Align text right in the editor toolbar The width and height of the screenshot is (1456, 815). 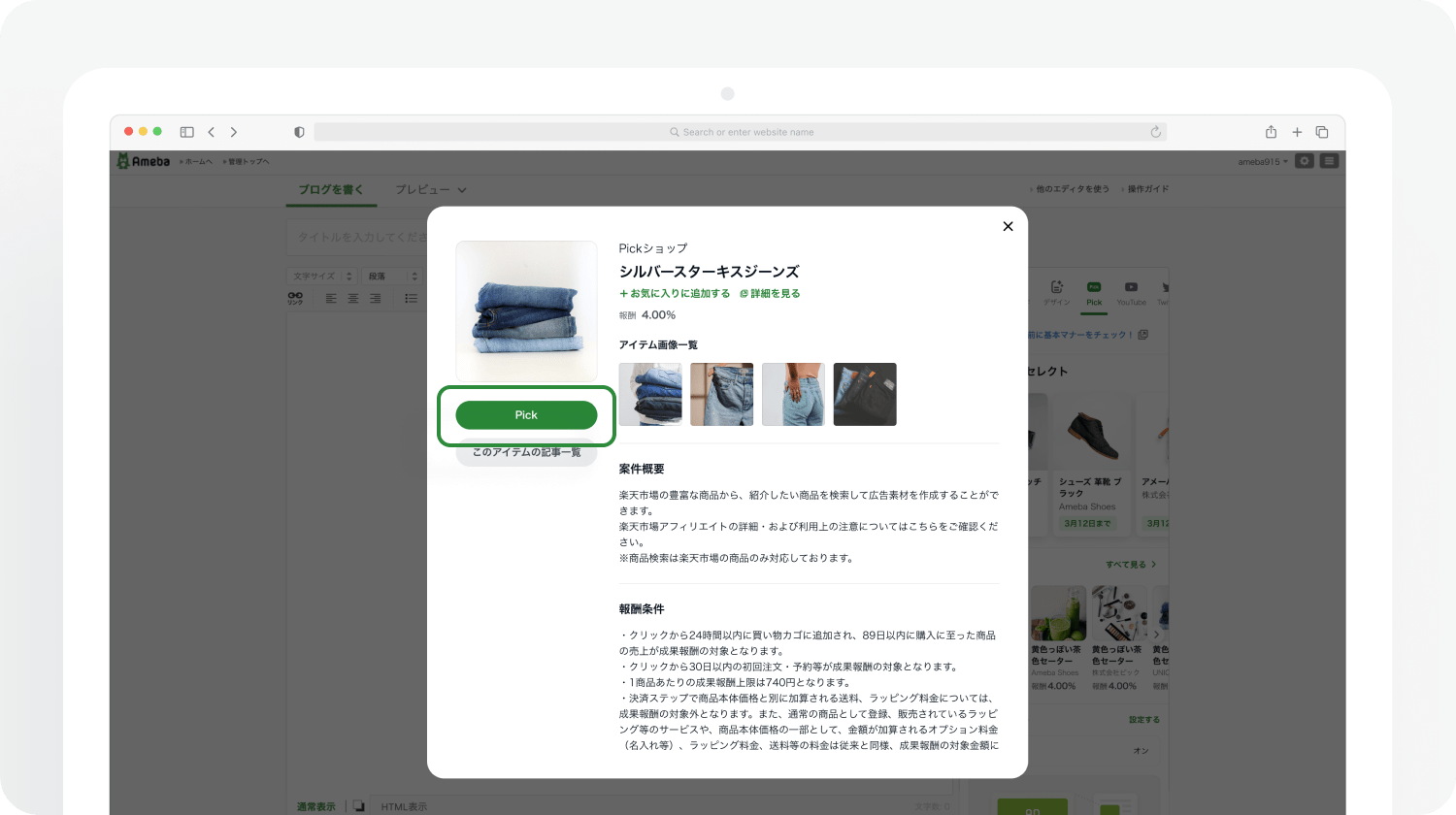click(375, 299)
